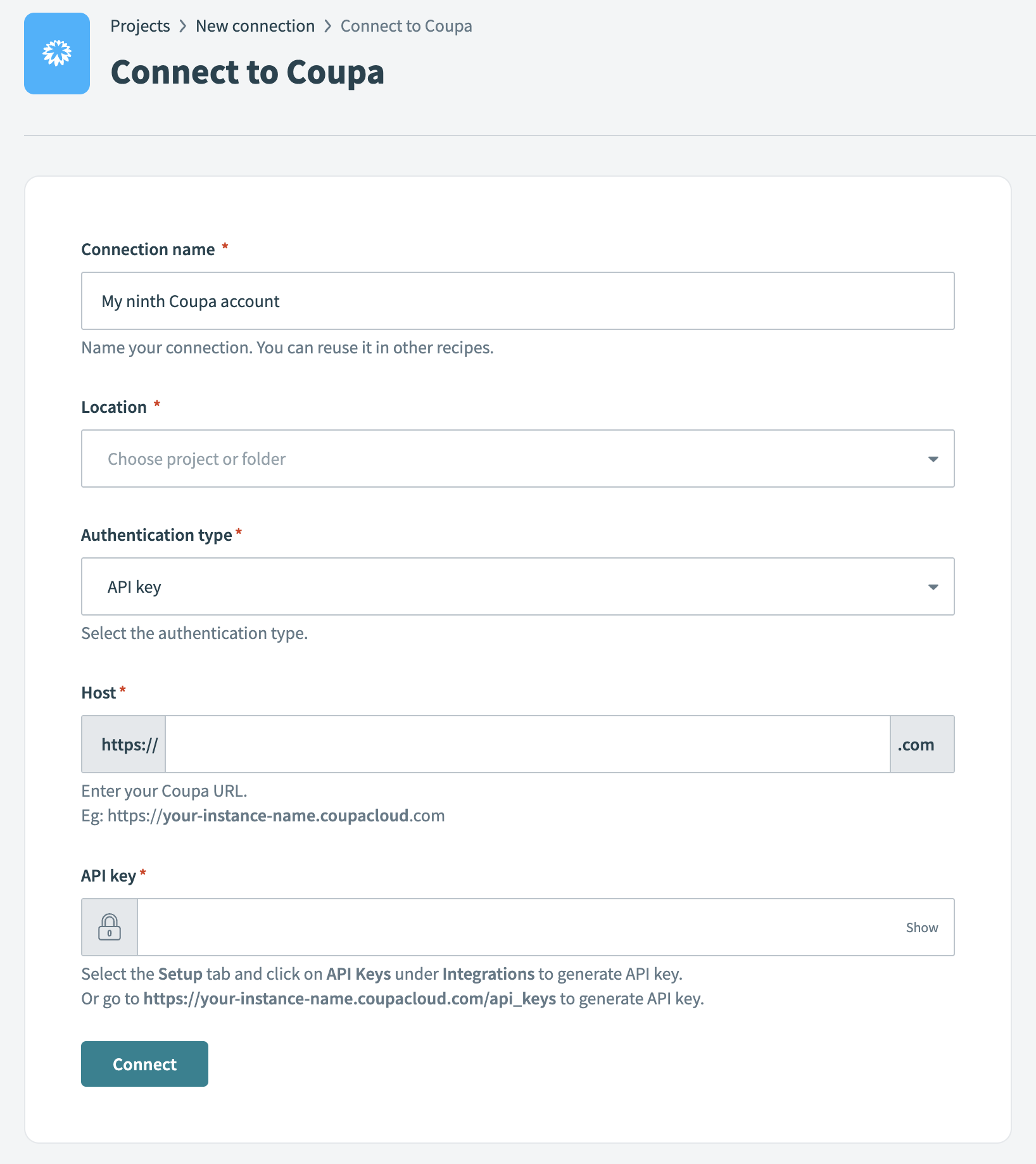Navigate to Projects in the breadcrumb
This screenshot has width=1036, height=1164.
[x=140, y=26]
